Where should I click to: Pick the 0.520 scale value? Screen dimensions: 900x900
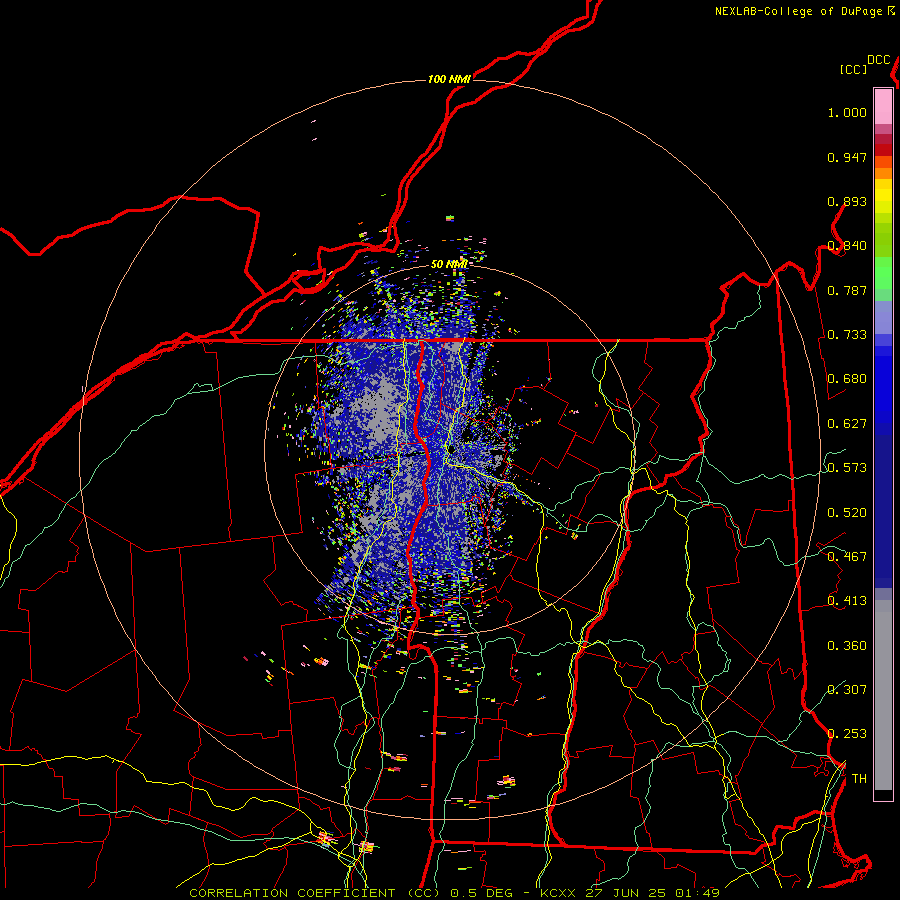(847, 513)
